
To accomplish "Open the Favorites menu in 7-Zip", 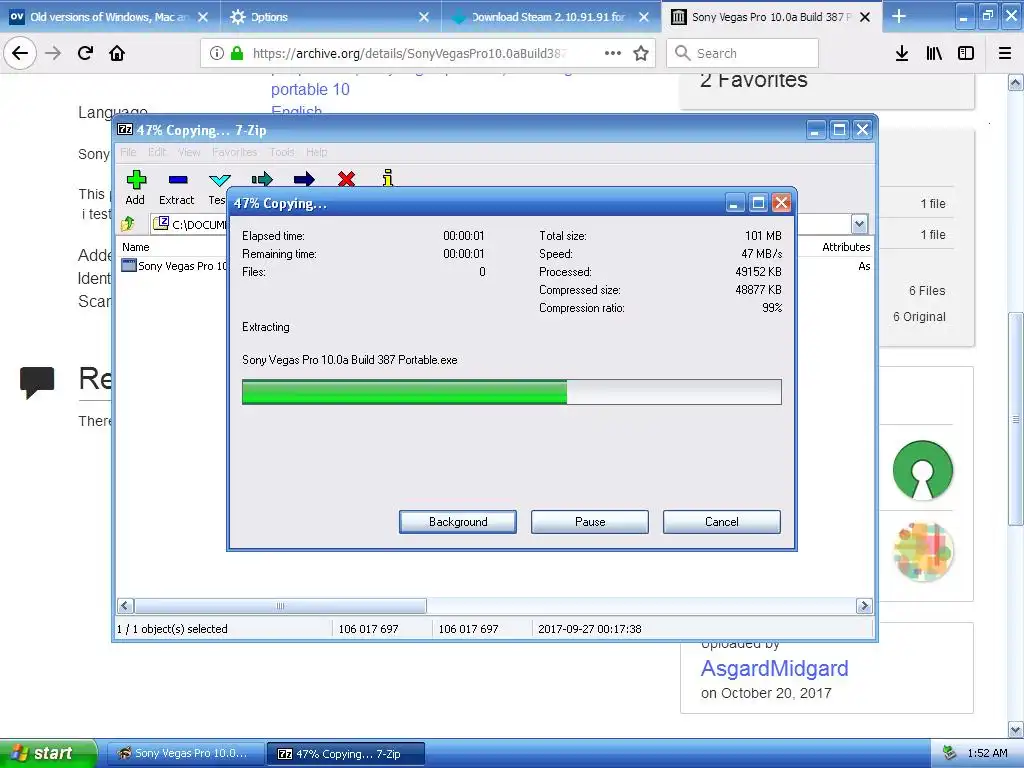I will click(x=234, y=152).
